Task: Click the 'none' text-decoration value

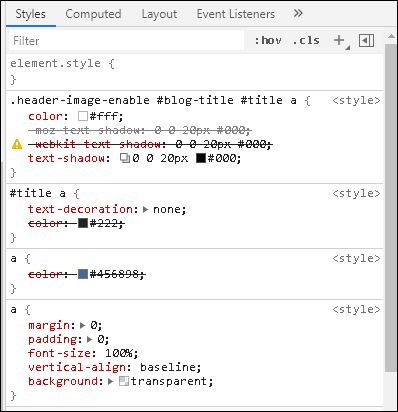Action: (167, 209)
